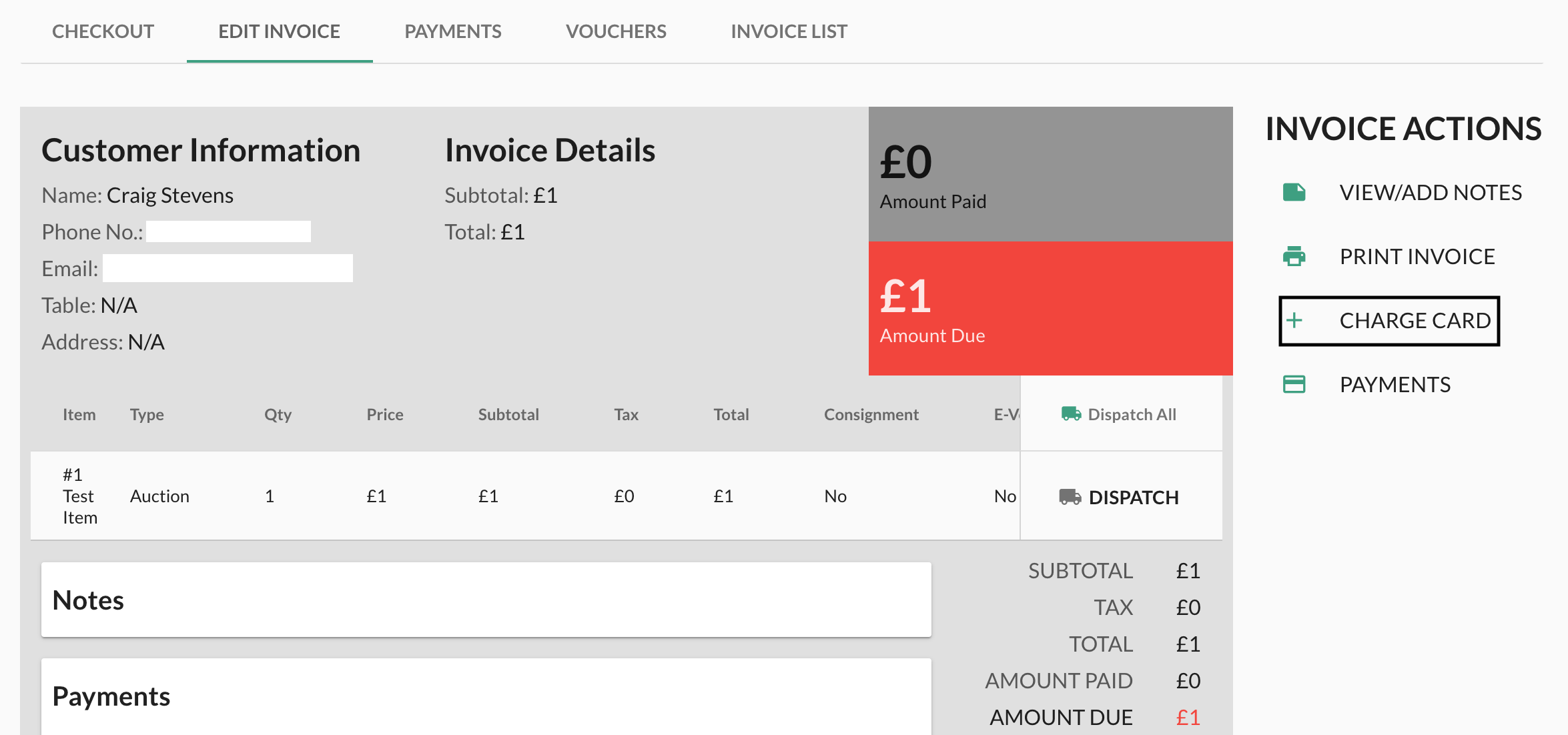Click the printer icon for Print Invoice
Viewport: 1568px width, 735px height.
(1294, 256)
